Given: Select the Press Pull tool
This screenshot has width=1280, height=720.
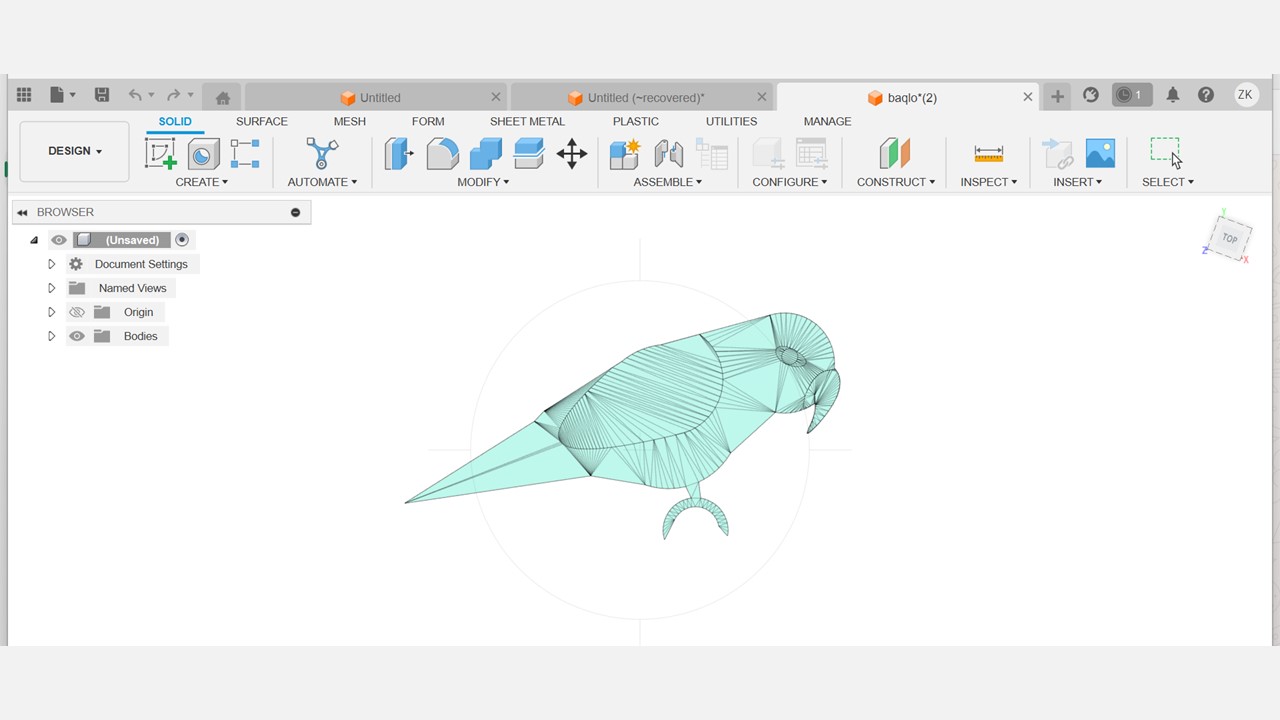Looking at the screenshot, I should [x=399, y=153].
